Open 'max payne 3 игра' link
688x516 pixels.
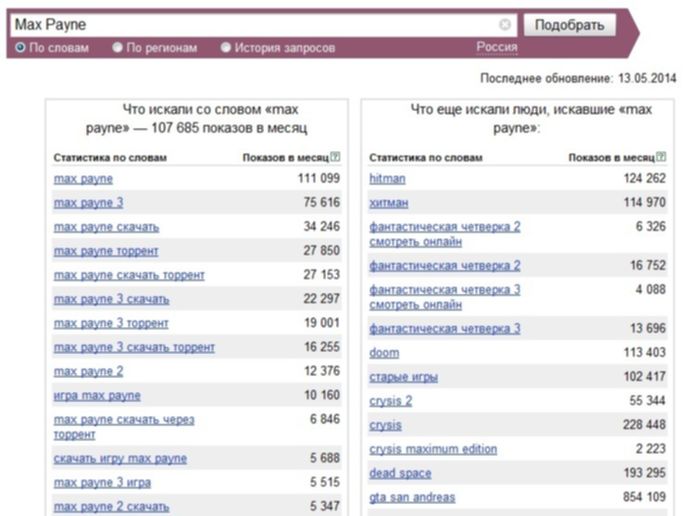[x=102, y=483]
